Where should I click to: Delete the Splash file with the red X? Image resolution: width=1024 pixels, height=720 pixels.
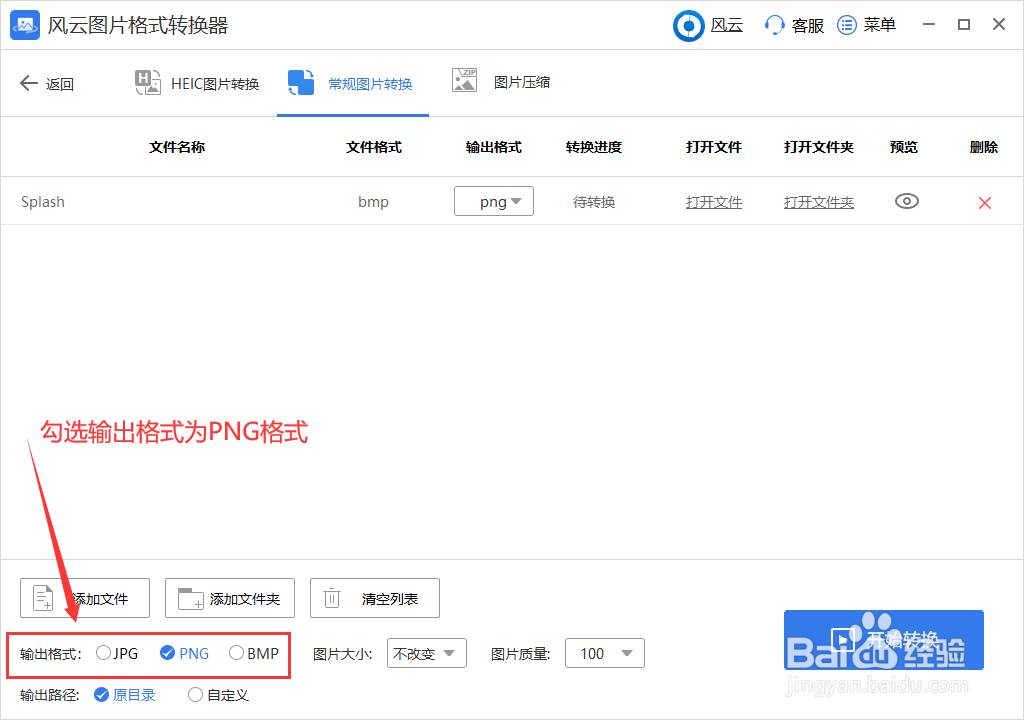click(x=984, y=201)
